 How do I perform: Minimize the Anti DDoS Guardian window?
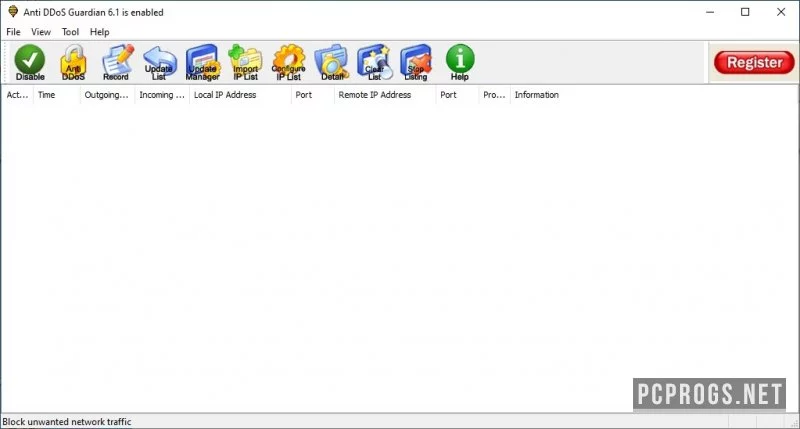pos(710,12)
